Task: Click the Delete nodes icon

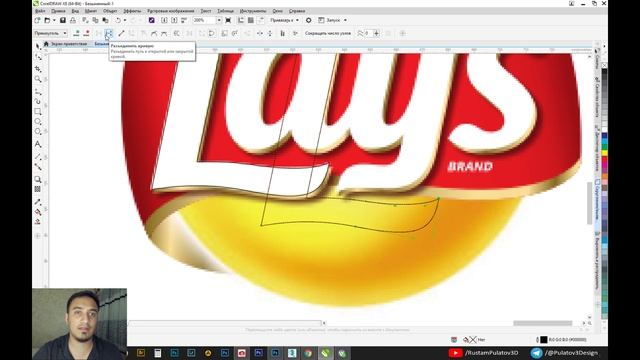Action: (87, 33)
